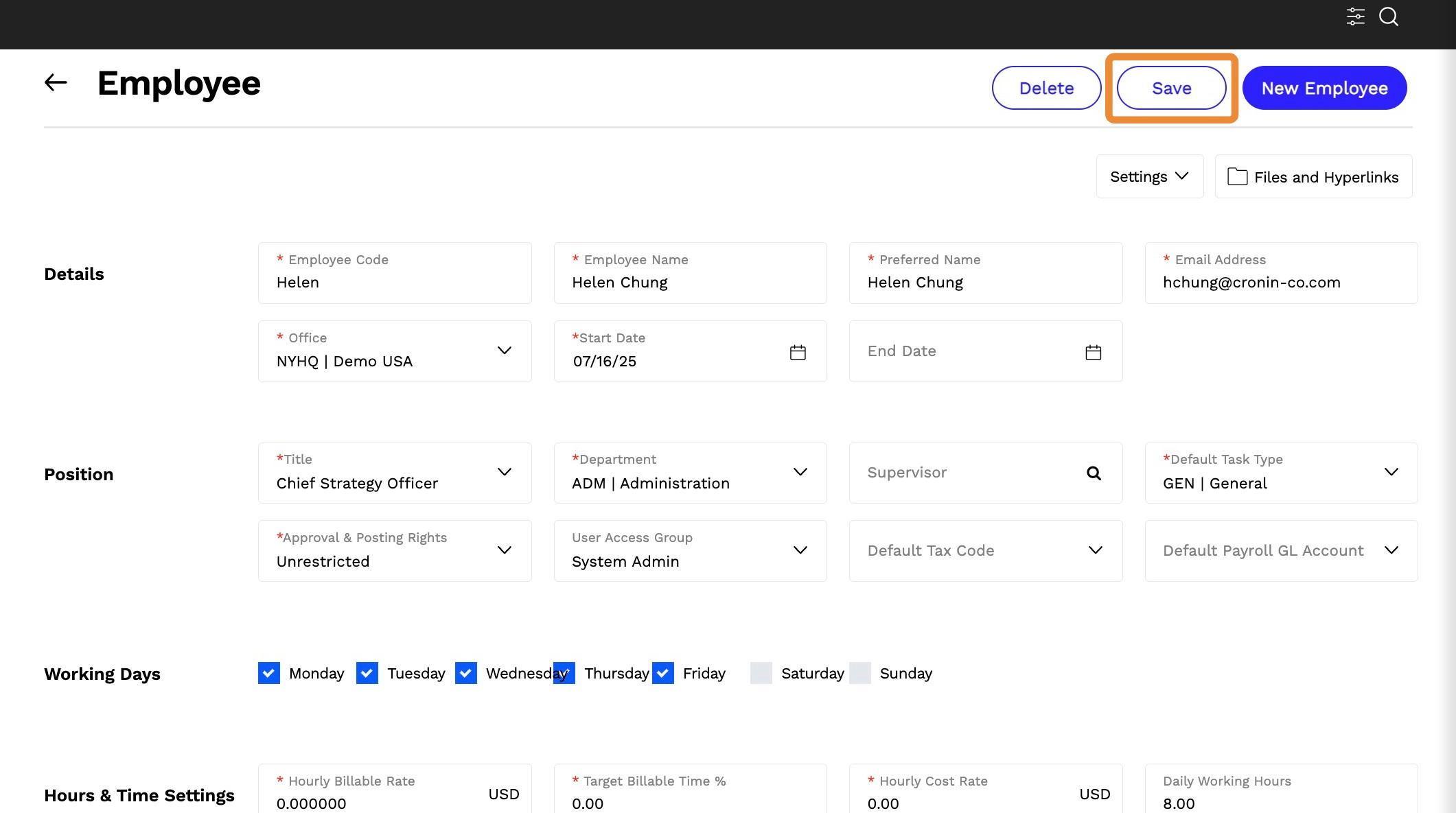Expand the Default Tax Code dropdown
Image resolution: width=1456 pixels, height=813 pixels.
986,551
